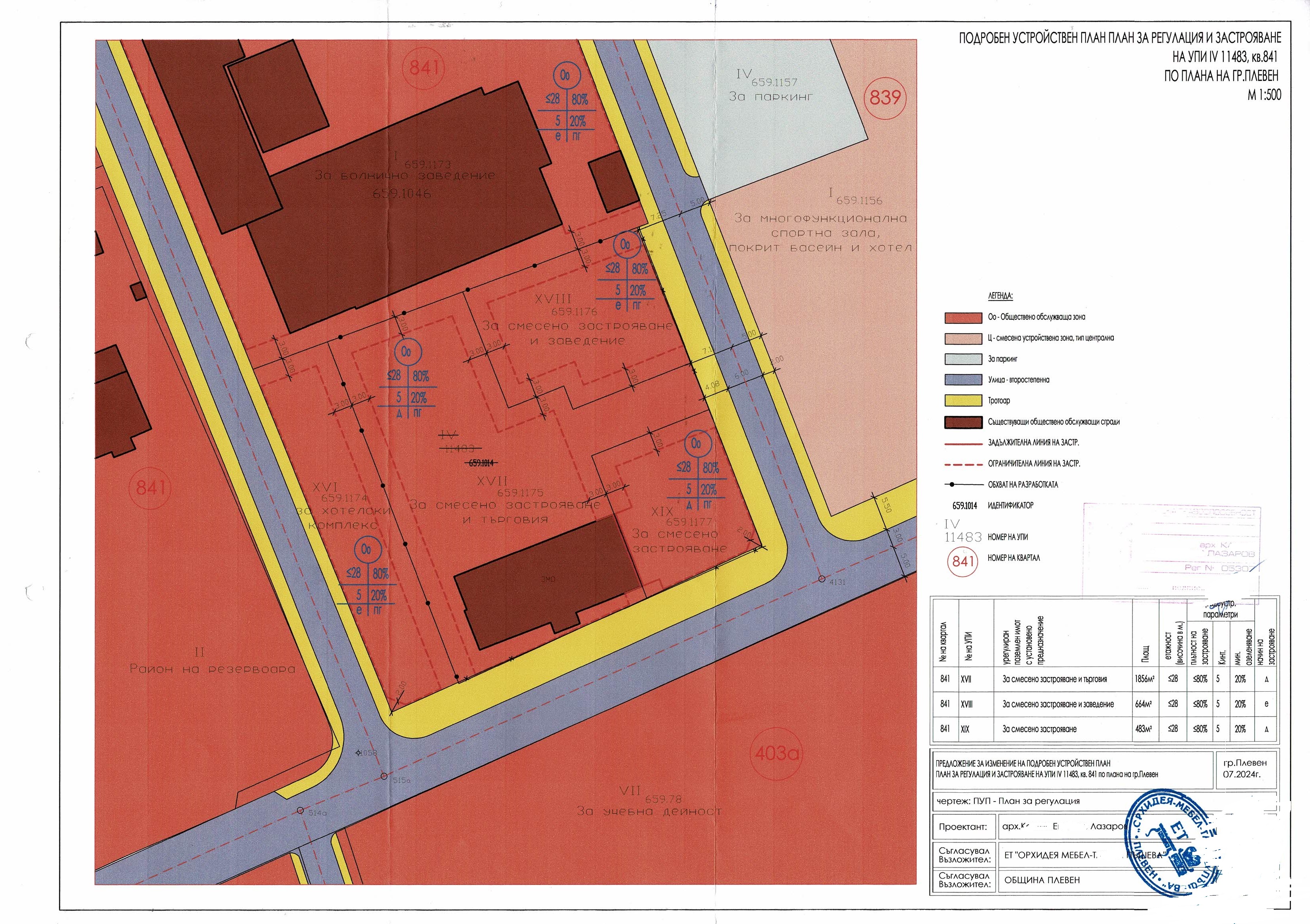Viewport: 1310px width, 924px height.
Task: Click the circled 839 block number on the map
Action: (885, 97)
